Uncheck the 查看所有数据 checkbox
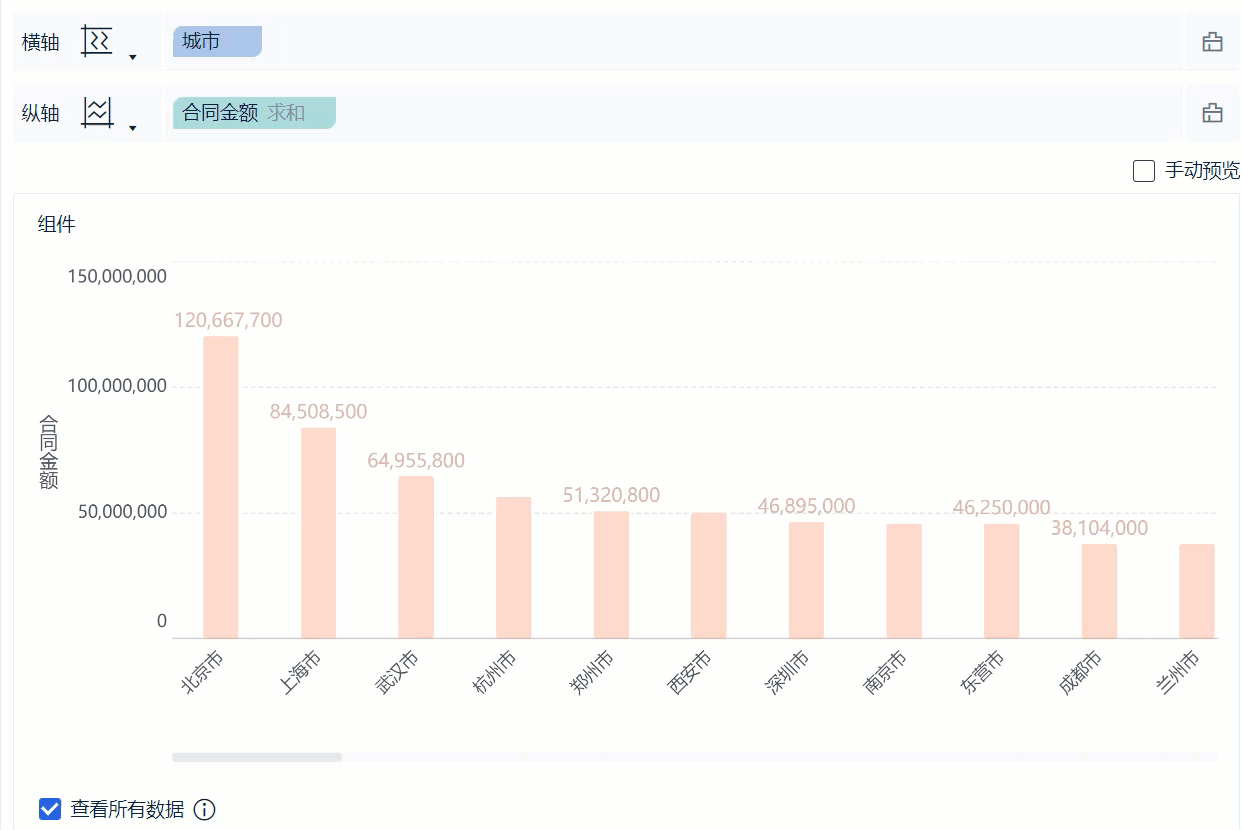Screen dimensions: 1242x830 tap(50, 809)
